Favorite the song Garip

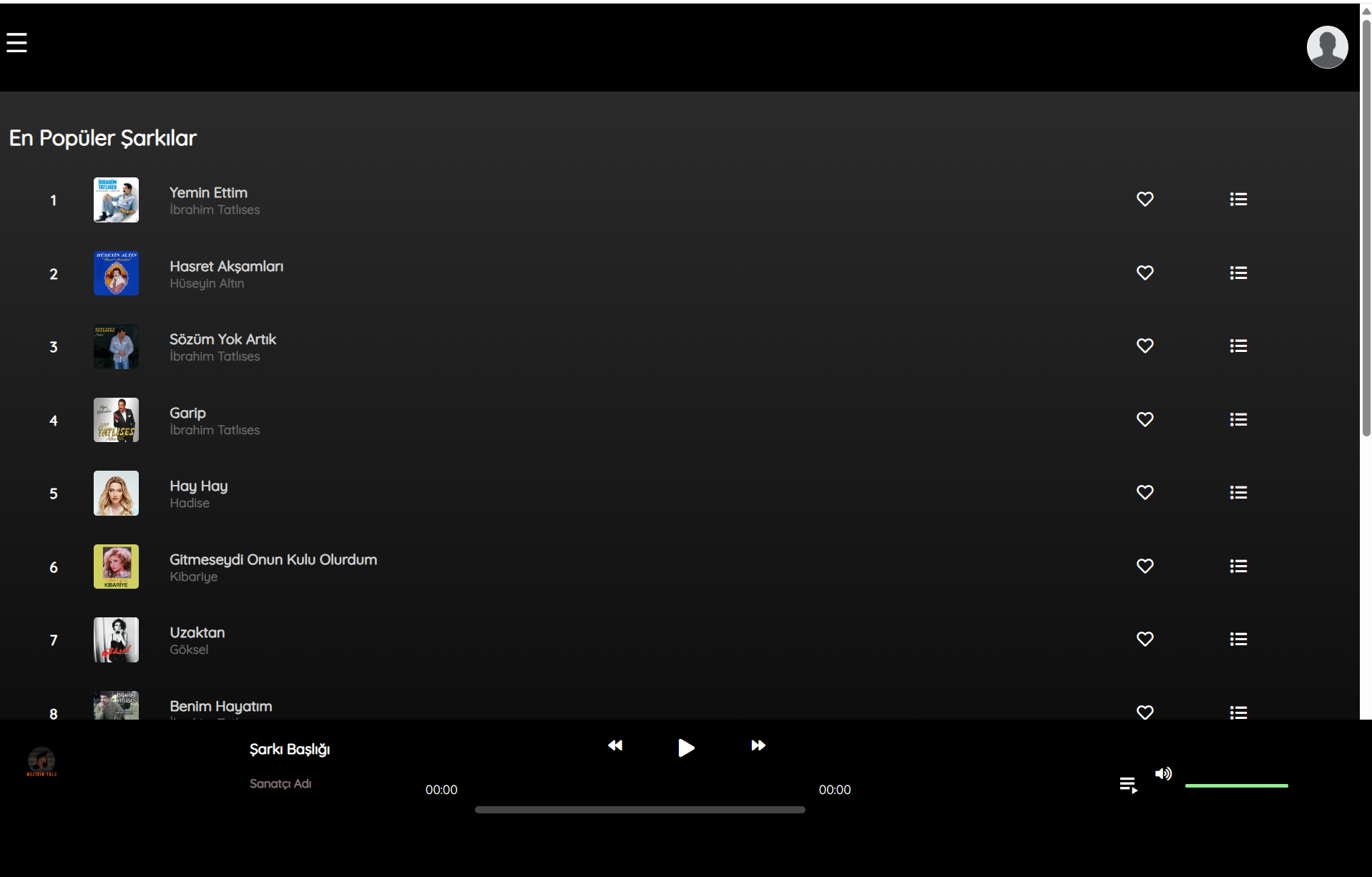pyautogui.click(x=1145, y=419)
